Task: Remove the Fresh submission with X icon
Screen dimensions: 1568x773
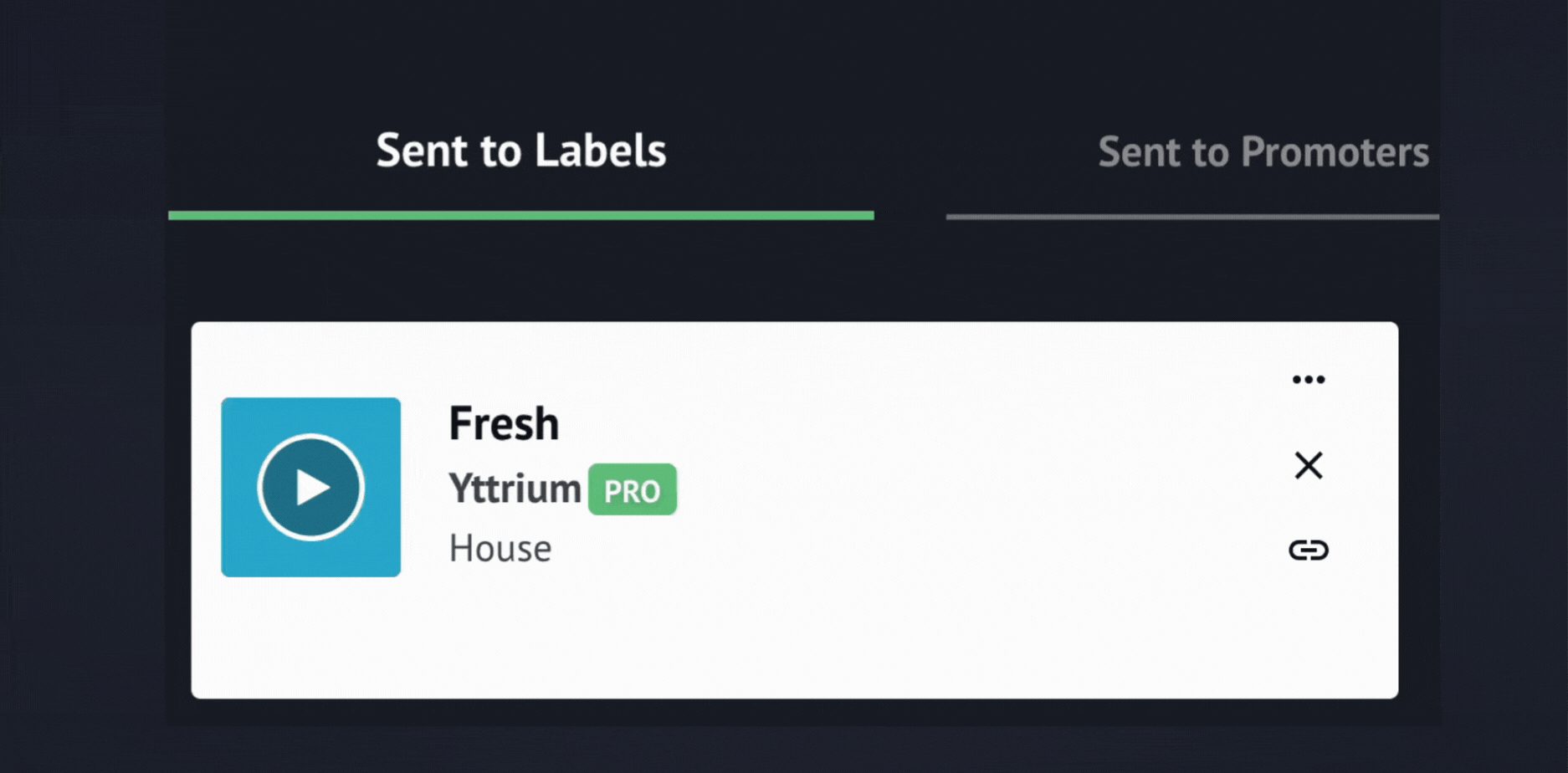Action: (x=1309, y=465)
